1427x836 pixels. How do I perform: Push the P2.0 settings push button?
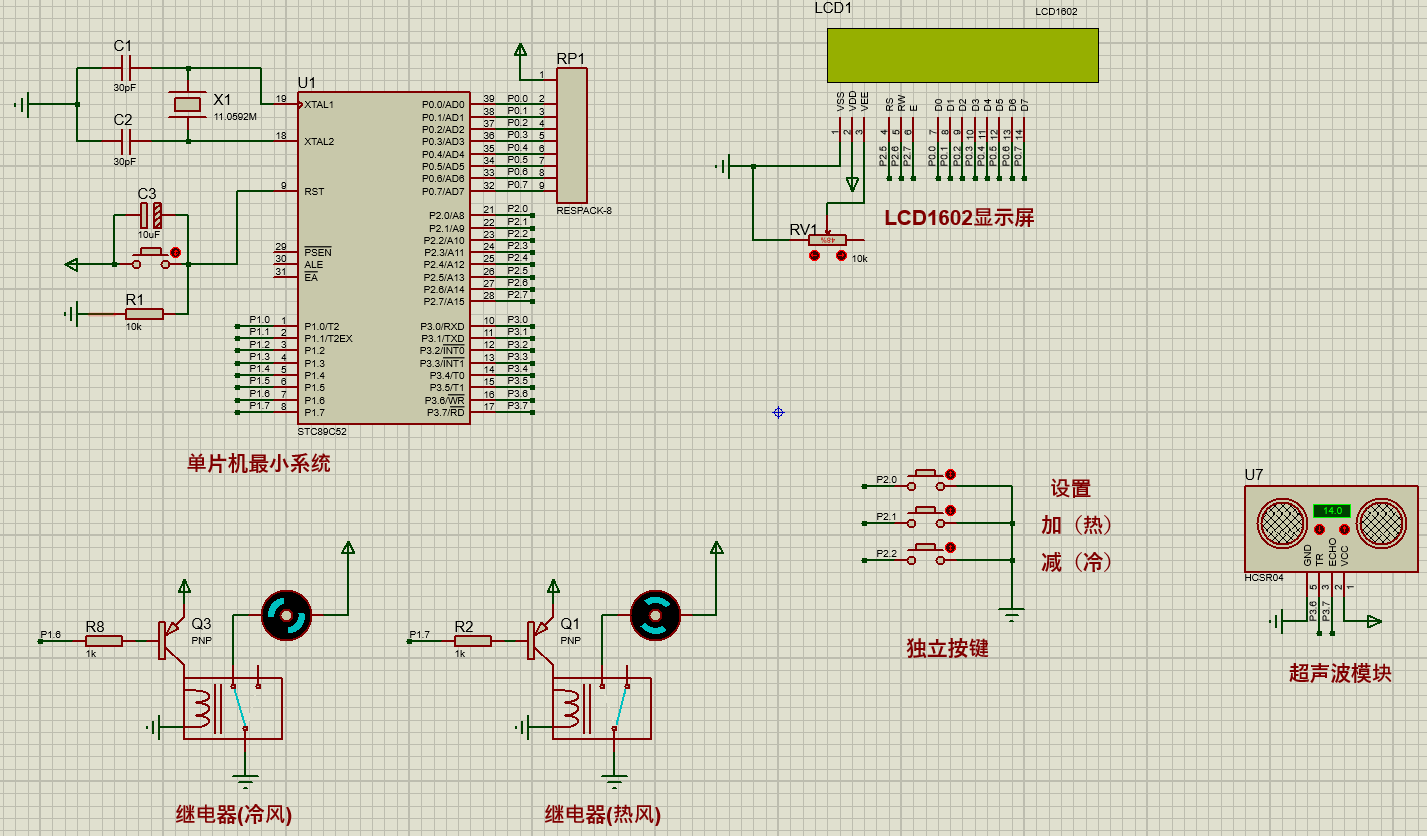pos(925,479)
